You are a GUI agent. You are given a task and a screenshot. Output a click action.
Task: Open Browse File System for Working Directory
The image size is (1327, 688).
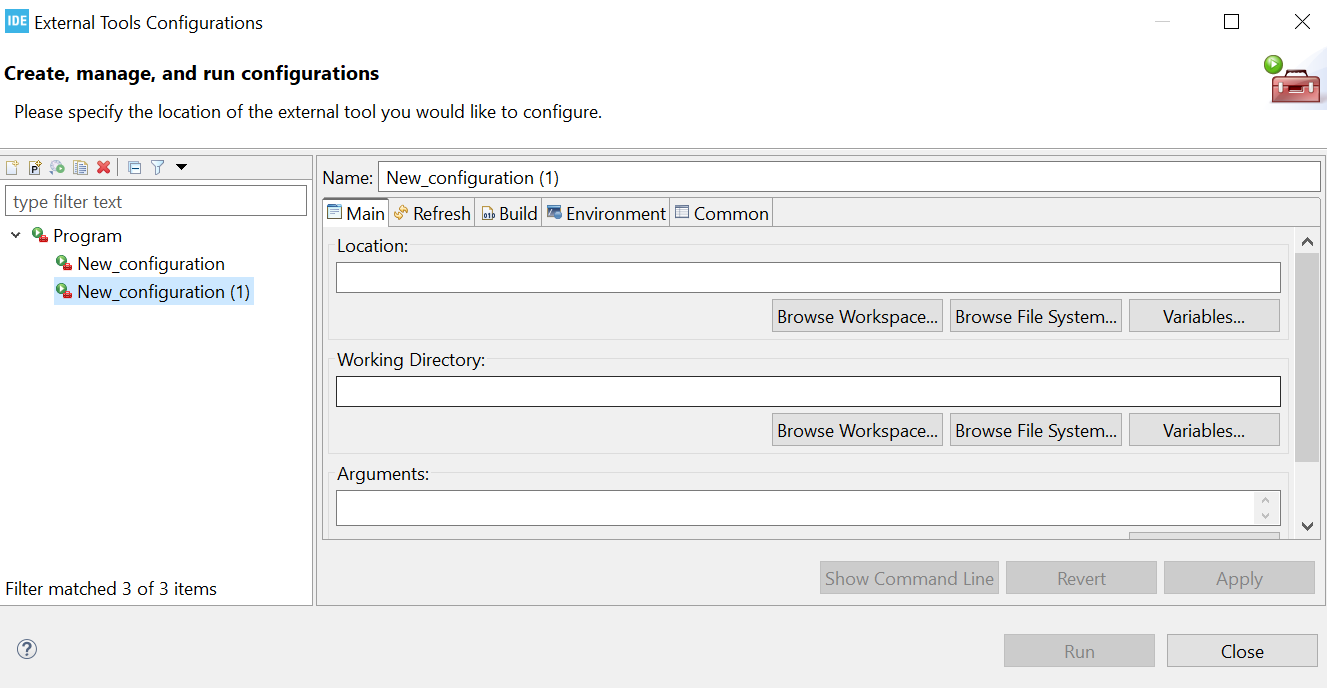[x=1035, y=429]
